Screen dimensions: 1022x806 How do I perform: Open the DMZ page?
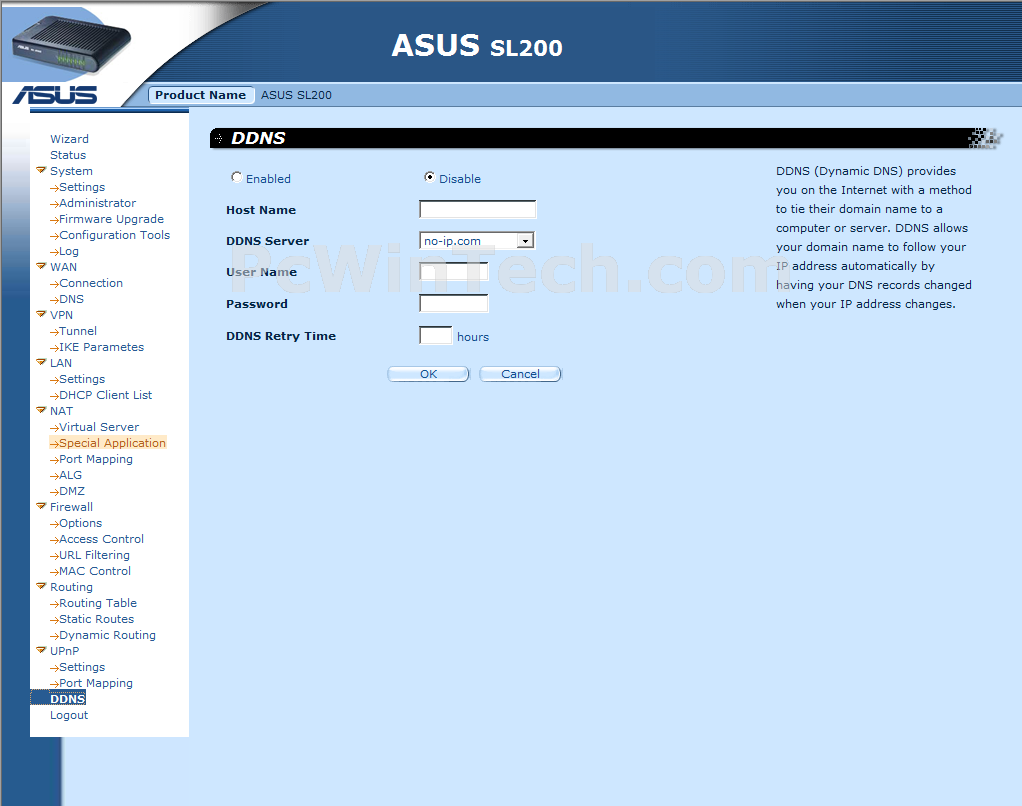coord(72,491)
